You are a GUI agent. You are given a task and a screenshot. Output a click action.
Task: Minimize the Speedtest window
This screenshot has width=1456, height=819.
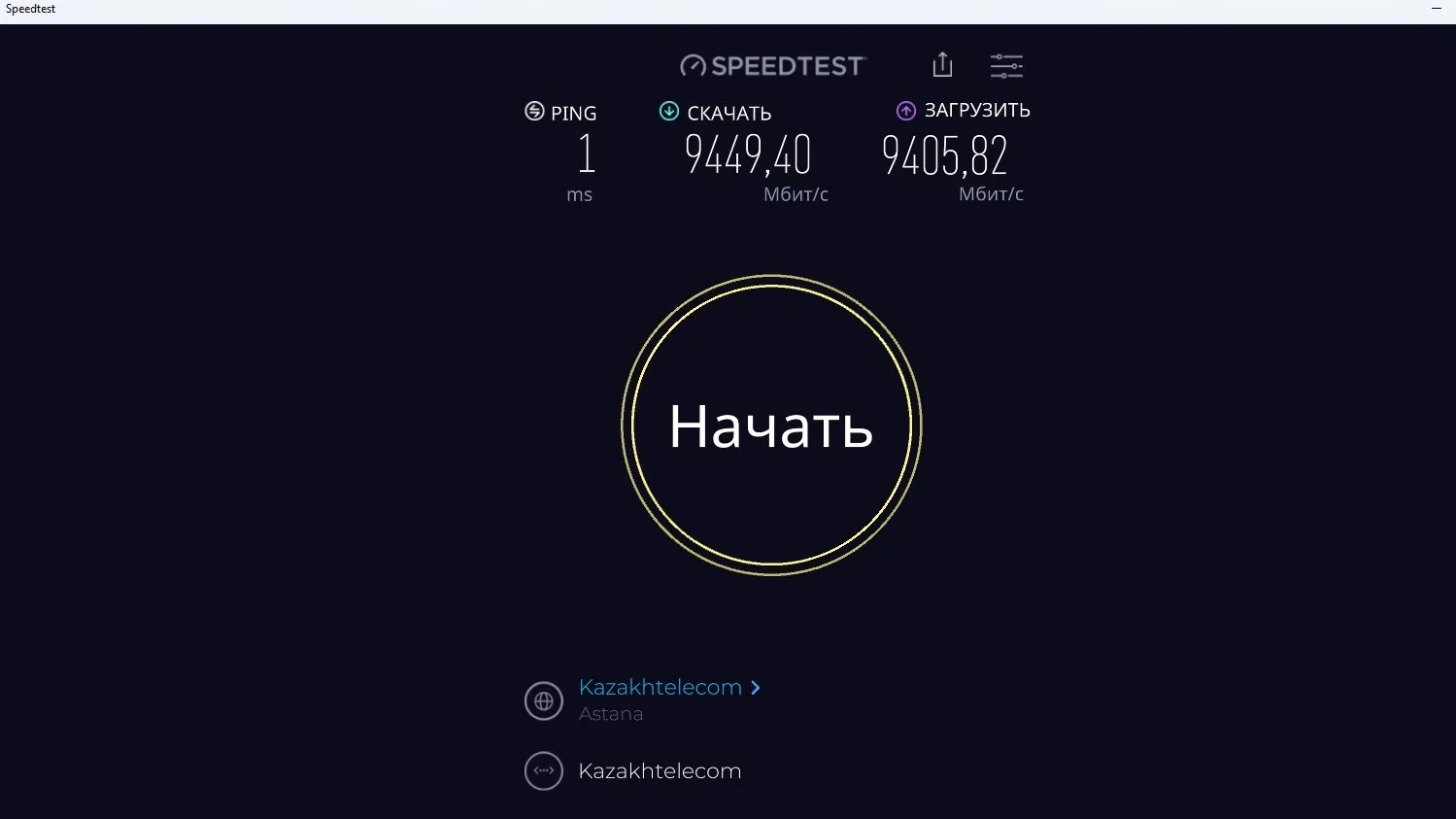pos(1437,9)
